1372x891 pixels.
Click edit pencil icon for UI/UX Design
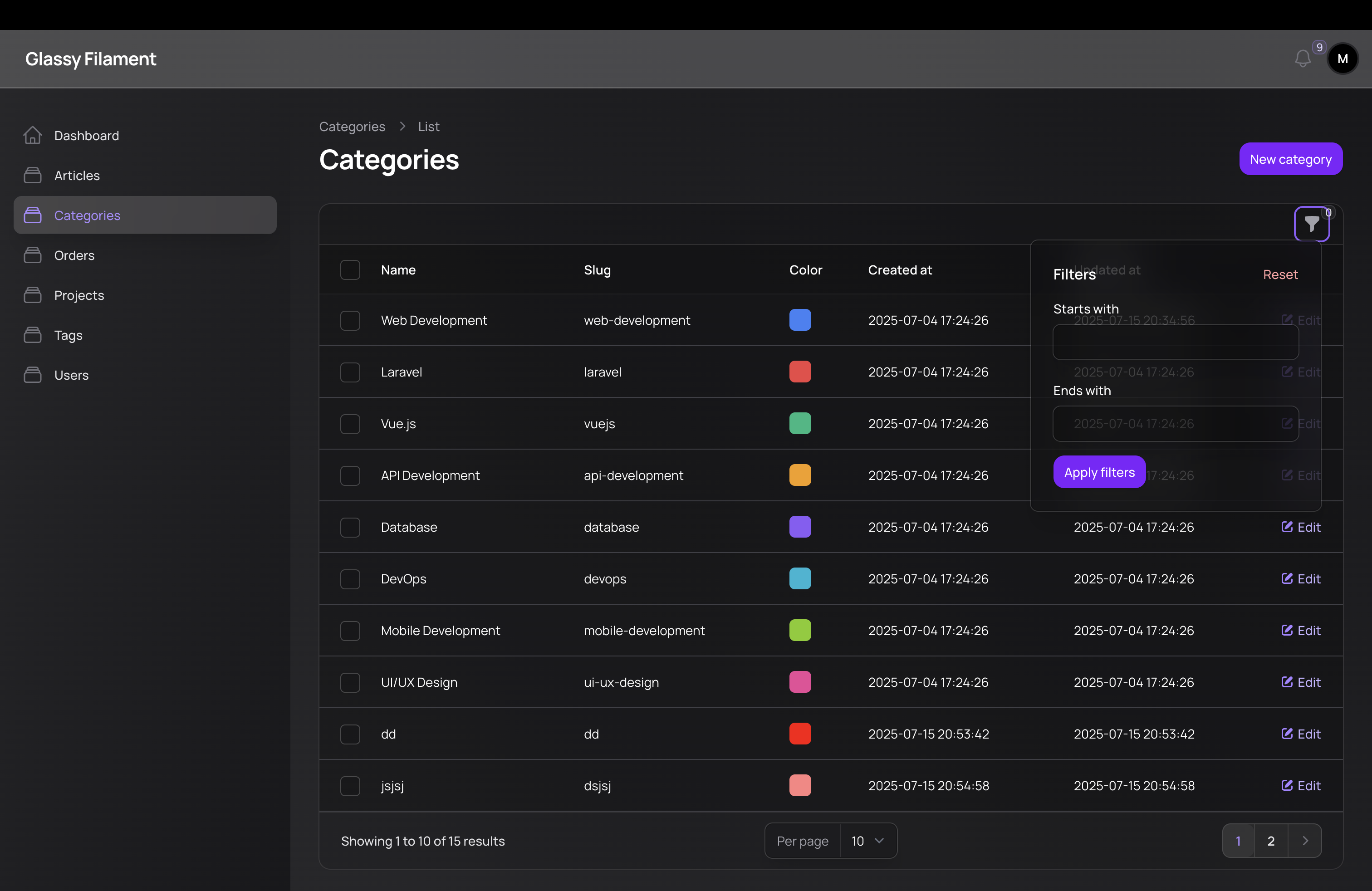pos(1287,682)
